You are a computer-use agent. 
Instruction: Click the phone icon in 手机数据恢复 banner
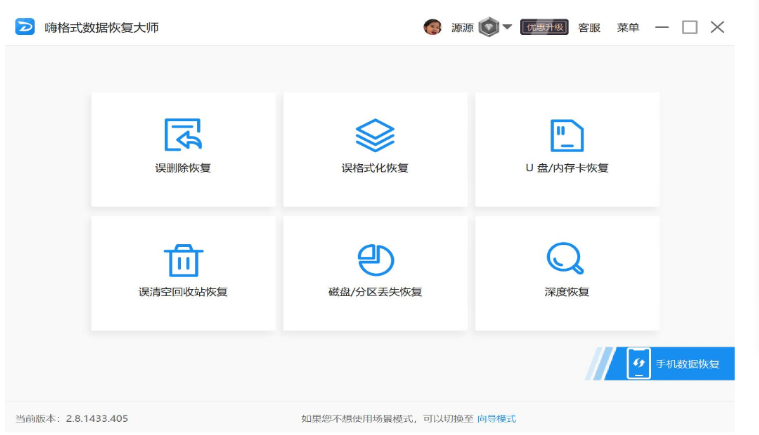(638, 364)
